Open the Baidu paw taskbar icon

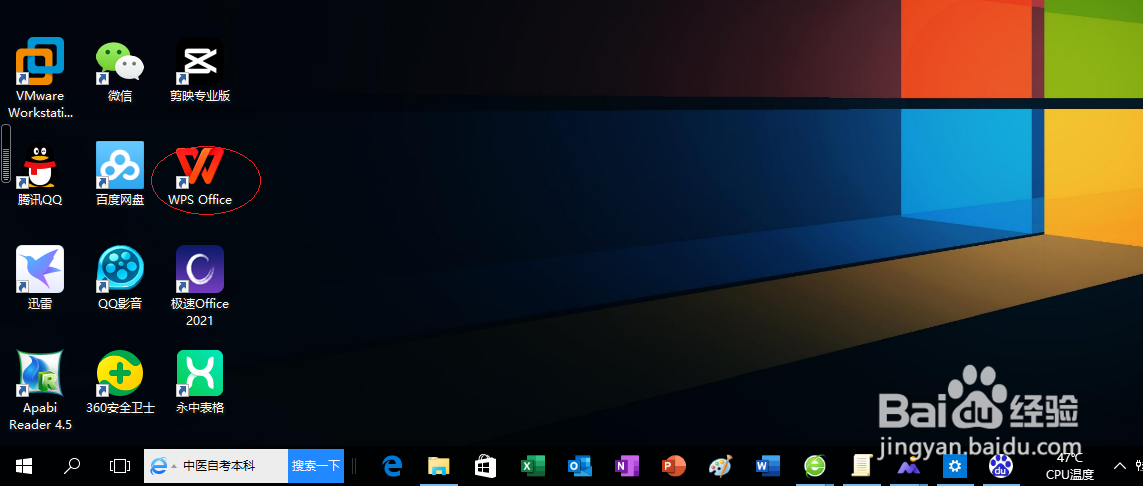(1000, 466)
